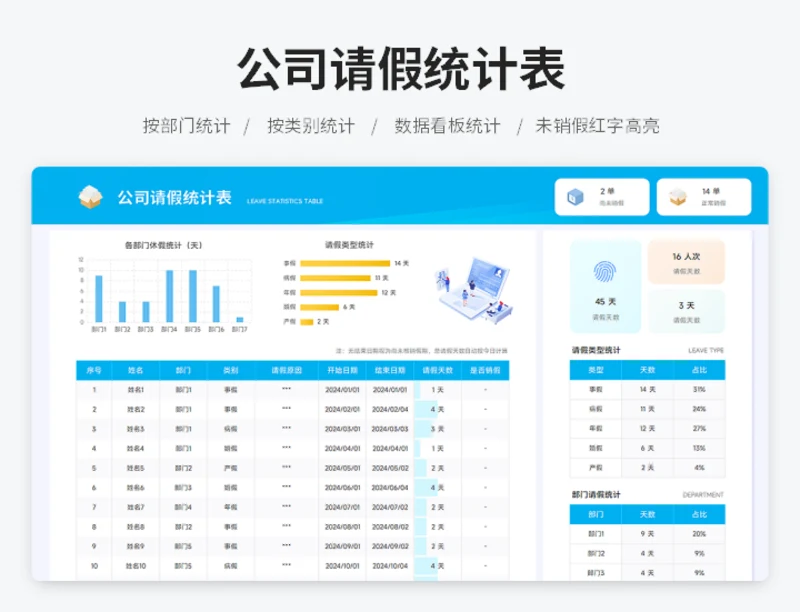Select the 部门4 bar in the department chart
Image resolution: width=800 pixels, height=612 pixels.
pyautogui.click(x=169, y=296)
